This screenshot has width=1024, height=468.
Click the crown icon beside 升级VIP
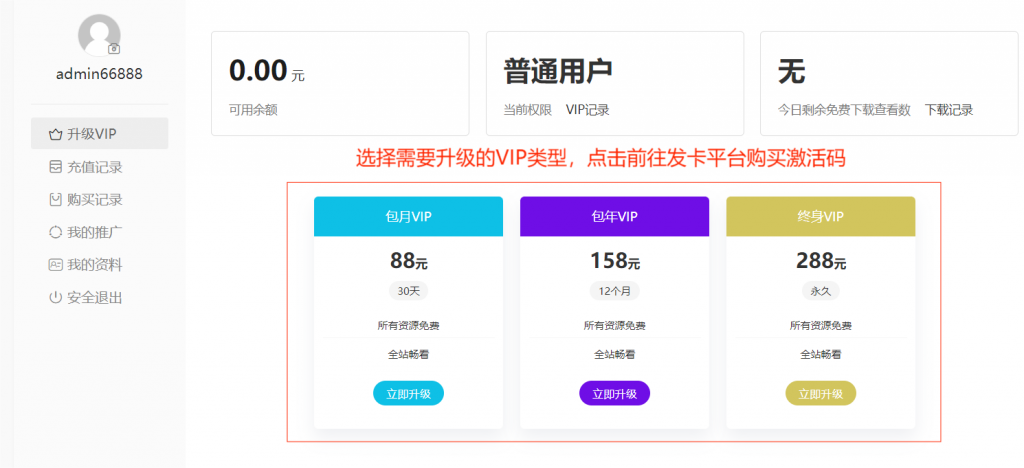pos(56,134)
